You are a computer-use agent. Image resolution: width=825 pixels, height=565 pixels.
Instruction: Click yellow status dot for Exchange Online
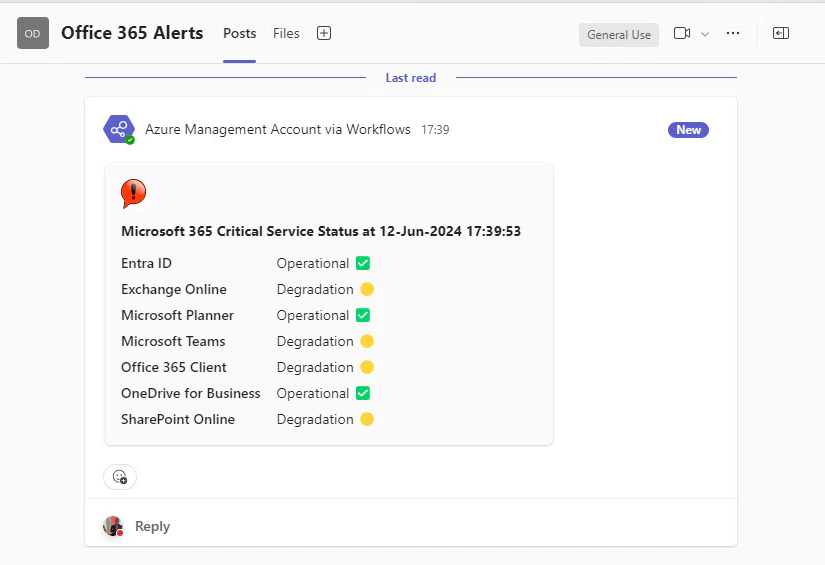(x=367, y=289)
